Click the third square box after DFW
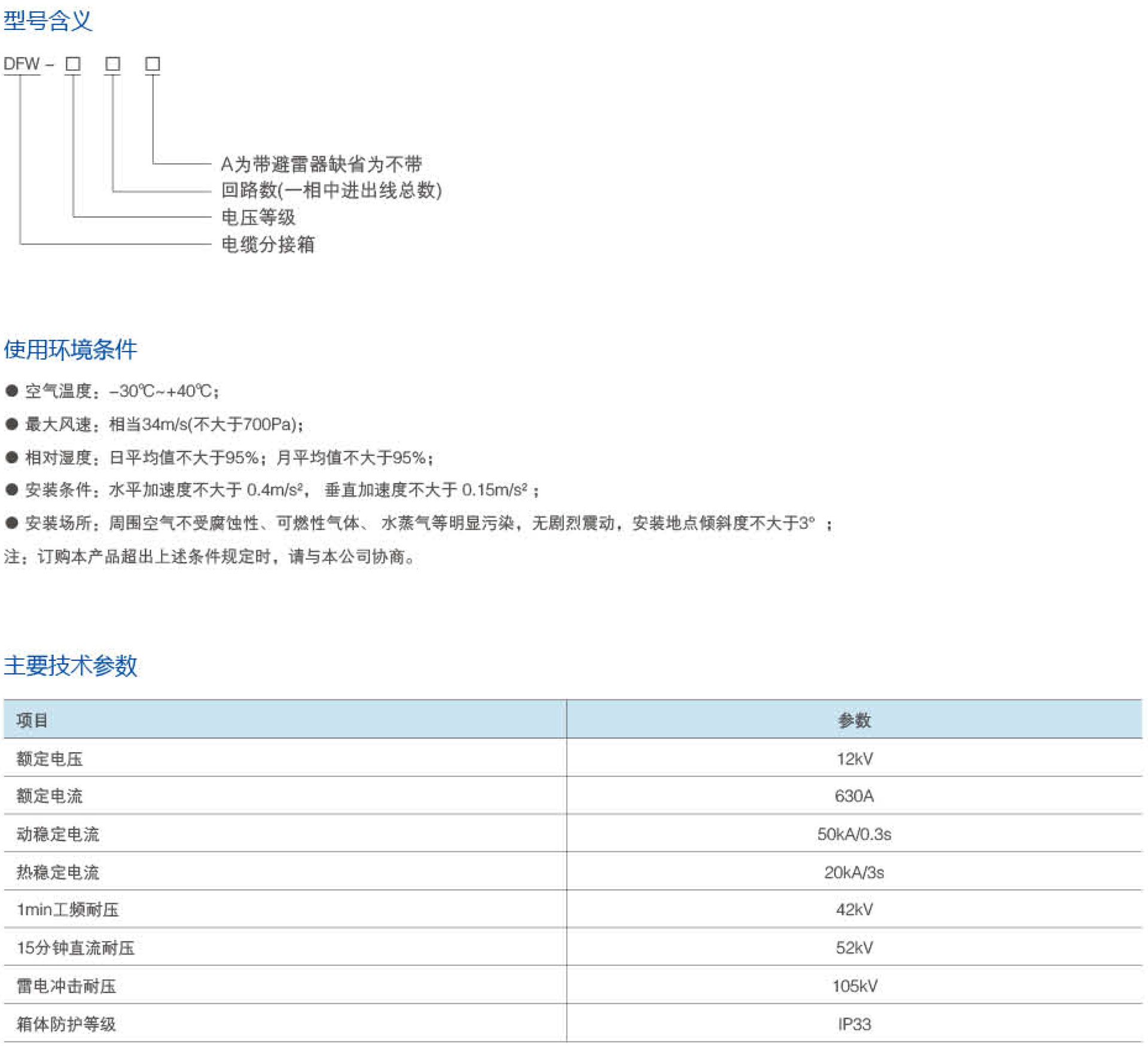The image size is (1148, 1046). (153, 64)
